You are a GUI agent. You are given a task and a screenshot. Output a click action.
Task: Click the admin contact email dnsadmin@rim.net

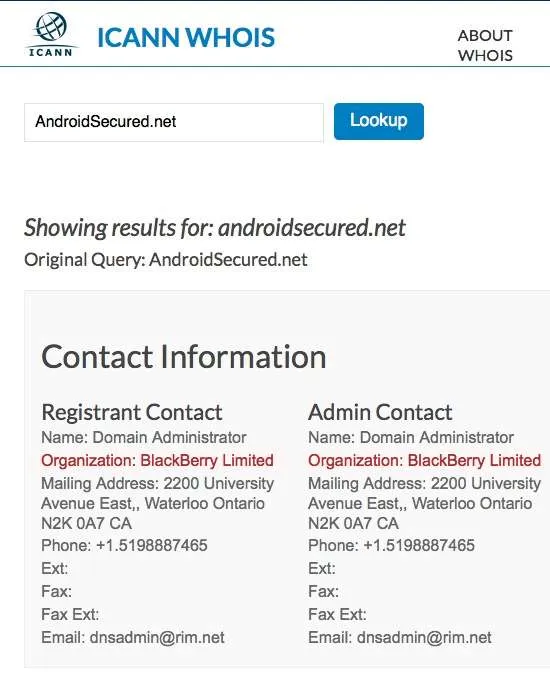[x=424, y=637]
